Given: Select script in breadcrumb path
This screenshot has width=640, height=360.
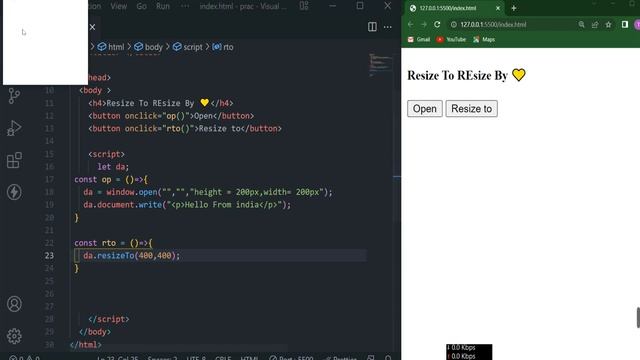Looking at the screenshot, I should pyautogui.click(x=187, y=47).
